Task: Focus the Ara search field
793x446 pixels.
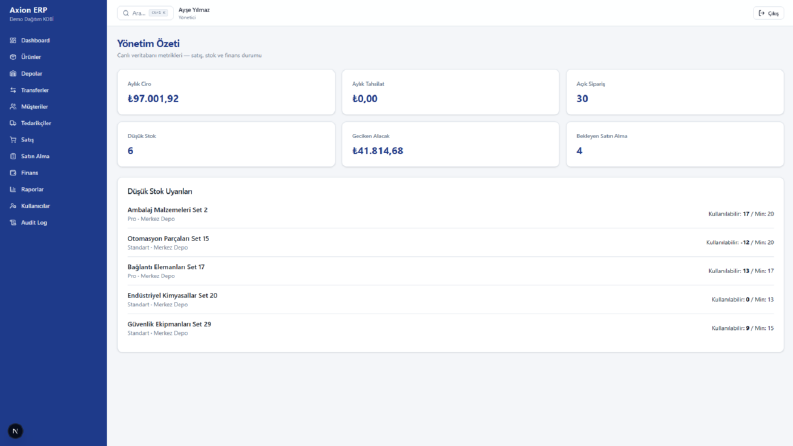Action: tap(145, 13)
